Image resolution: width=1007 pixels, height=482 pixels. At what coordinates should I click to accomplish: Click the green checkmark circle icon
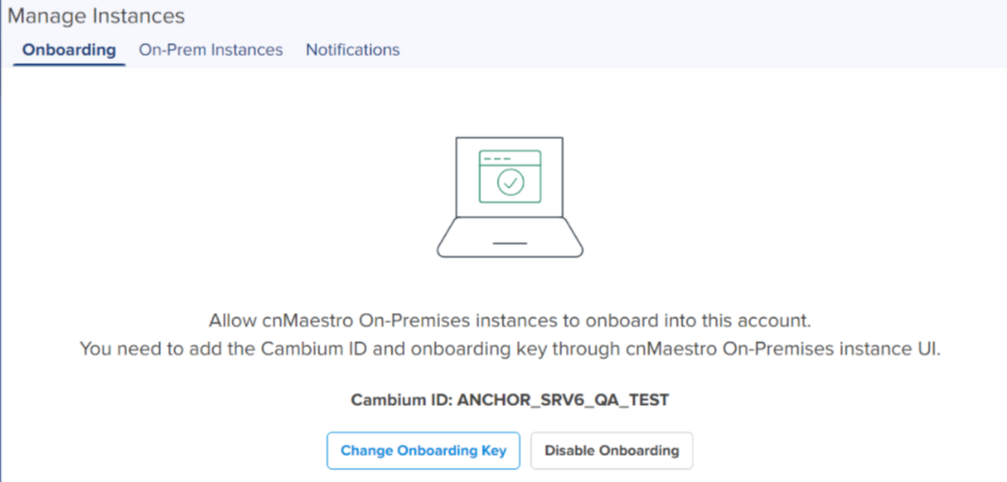click(511, 182)
